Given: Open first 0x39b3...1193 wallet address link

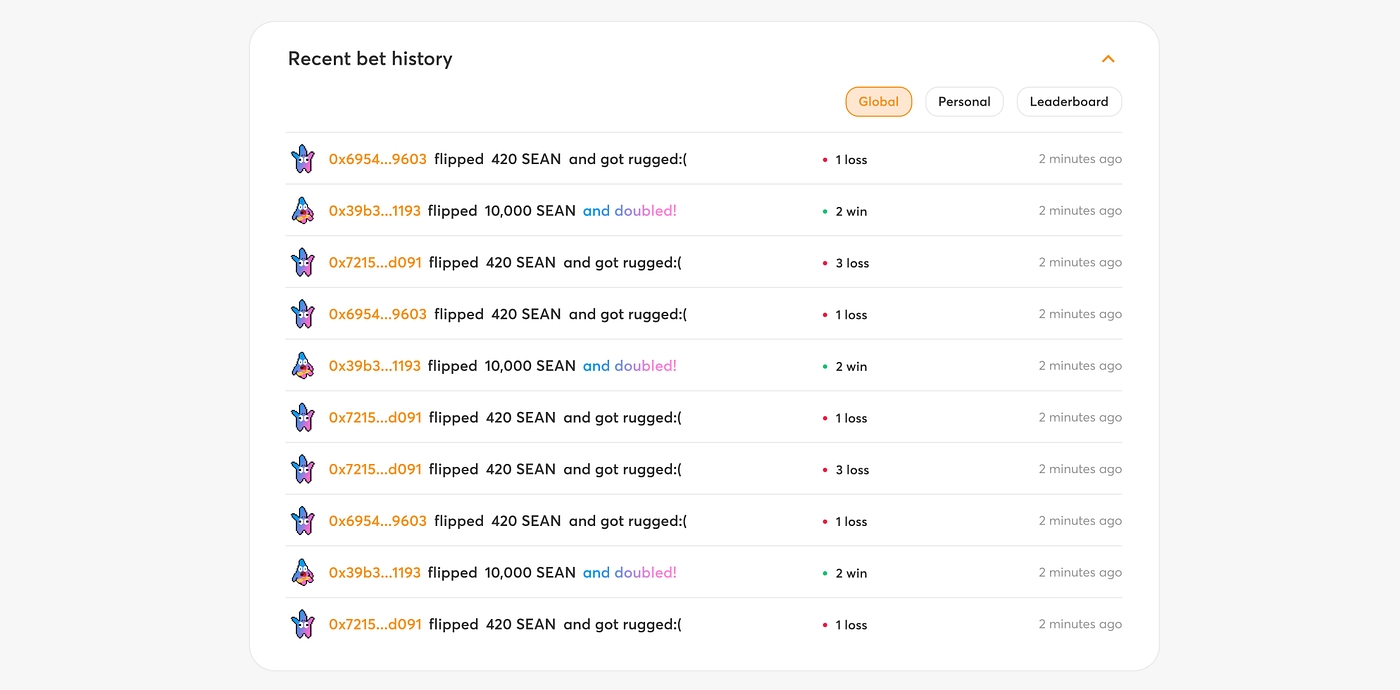Looking at the screenshot, I should pos(374,211).
